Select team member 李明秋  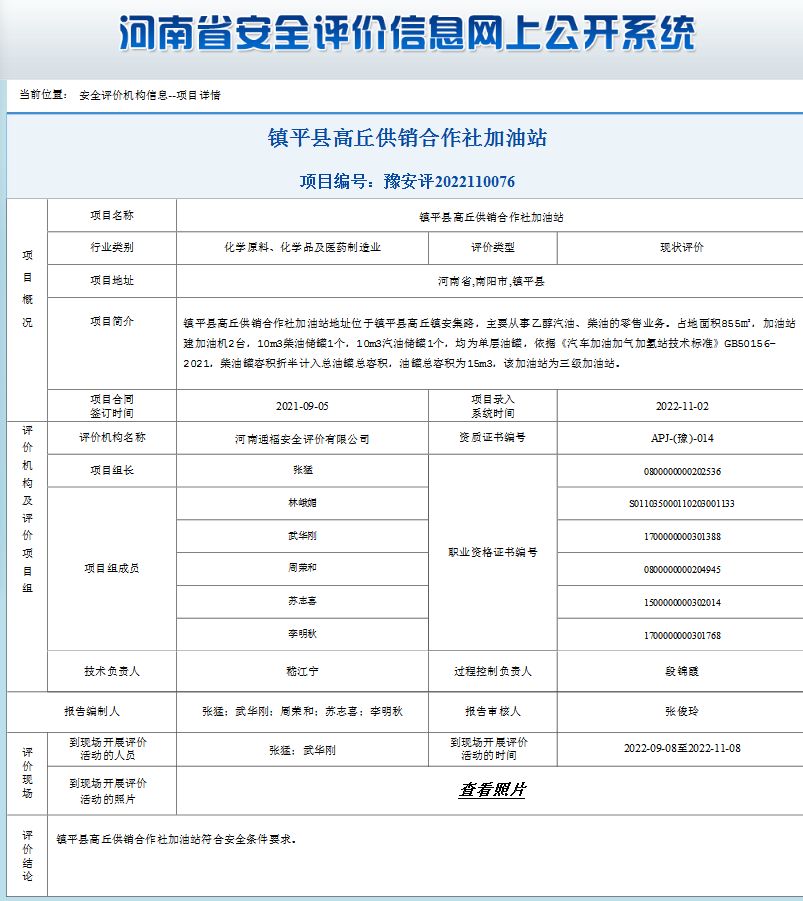click(x=302, y=634)
